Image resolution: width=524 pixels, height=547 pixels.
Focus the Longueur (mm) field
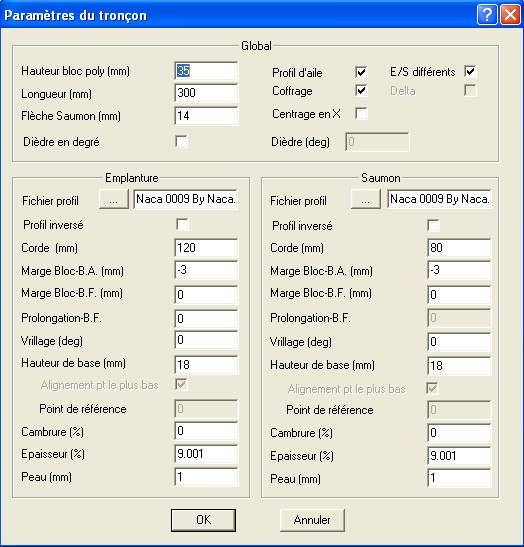point(206,93)
